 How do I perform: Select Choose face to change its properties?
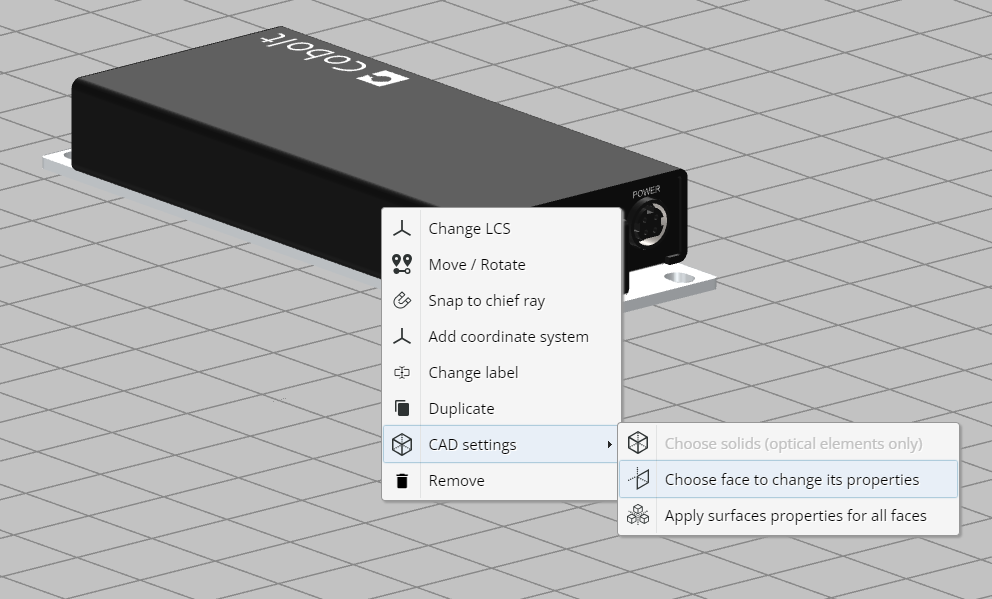788,479
